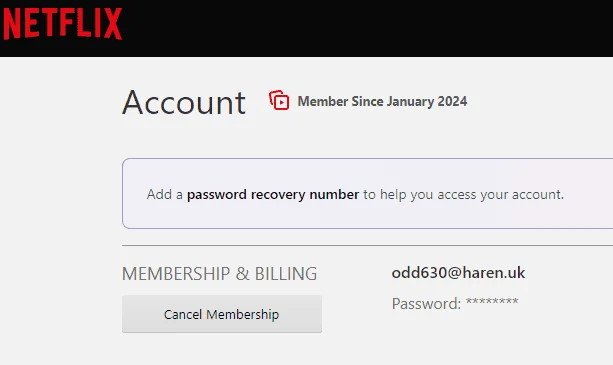Click the masked password asterisks
The width and height of the screenshot is (613, 365).
492,302
